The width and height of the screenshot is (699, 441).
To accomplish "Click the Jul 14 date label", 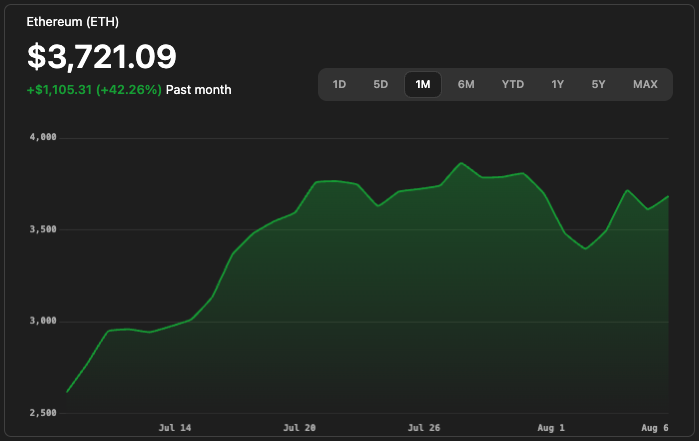I will tap(175, 428).
